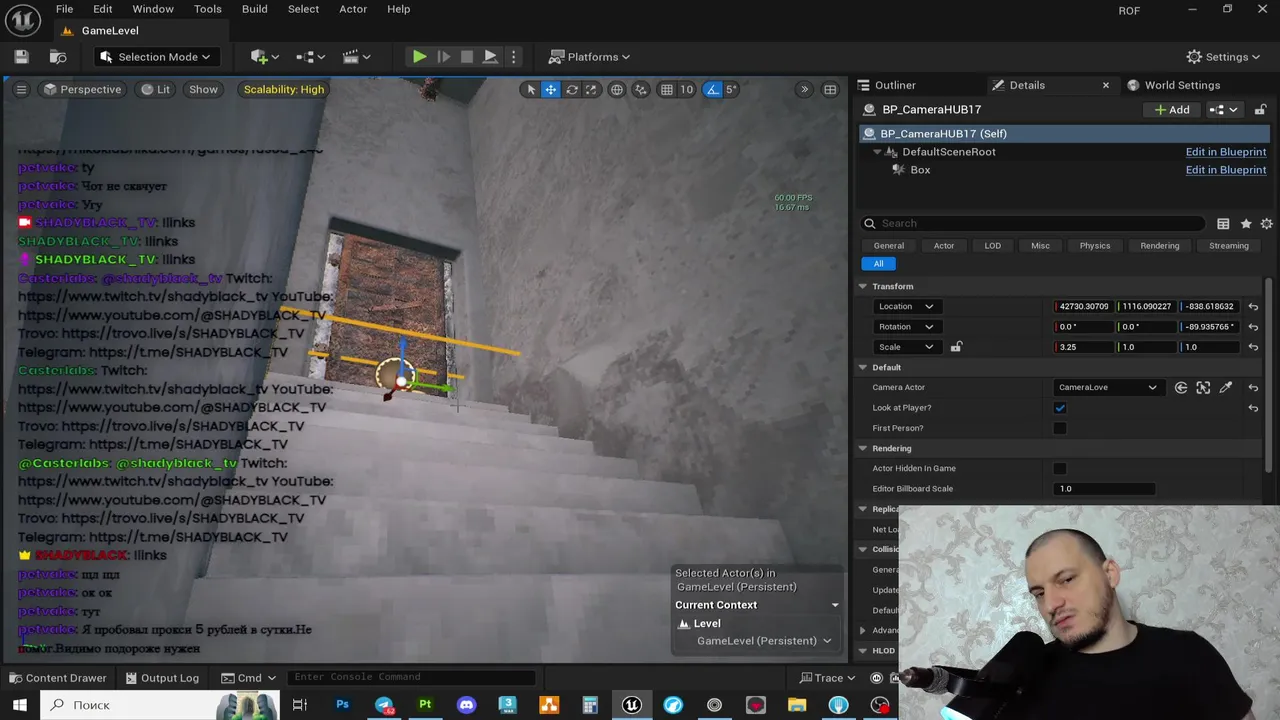
Task: Pick Camera Actor from scene eyedropper icon
Action: click(x=1226, y=388)
